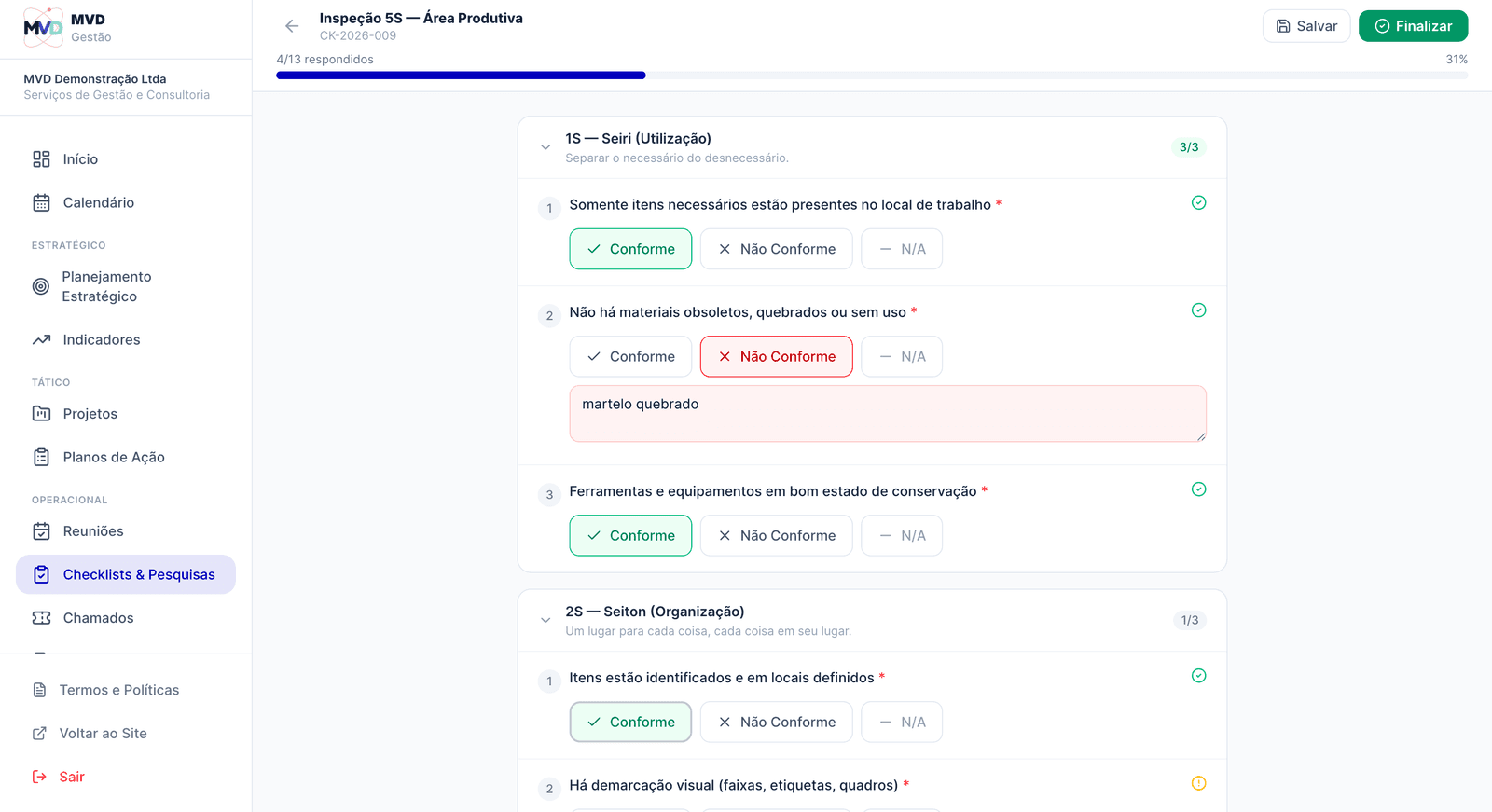1492x812 pixels.
Task: Click the 3/3 counter badge for 1S
Action: (1189, 147)
